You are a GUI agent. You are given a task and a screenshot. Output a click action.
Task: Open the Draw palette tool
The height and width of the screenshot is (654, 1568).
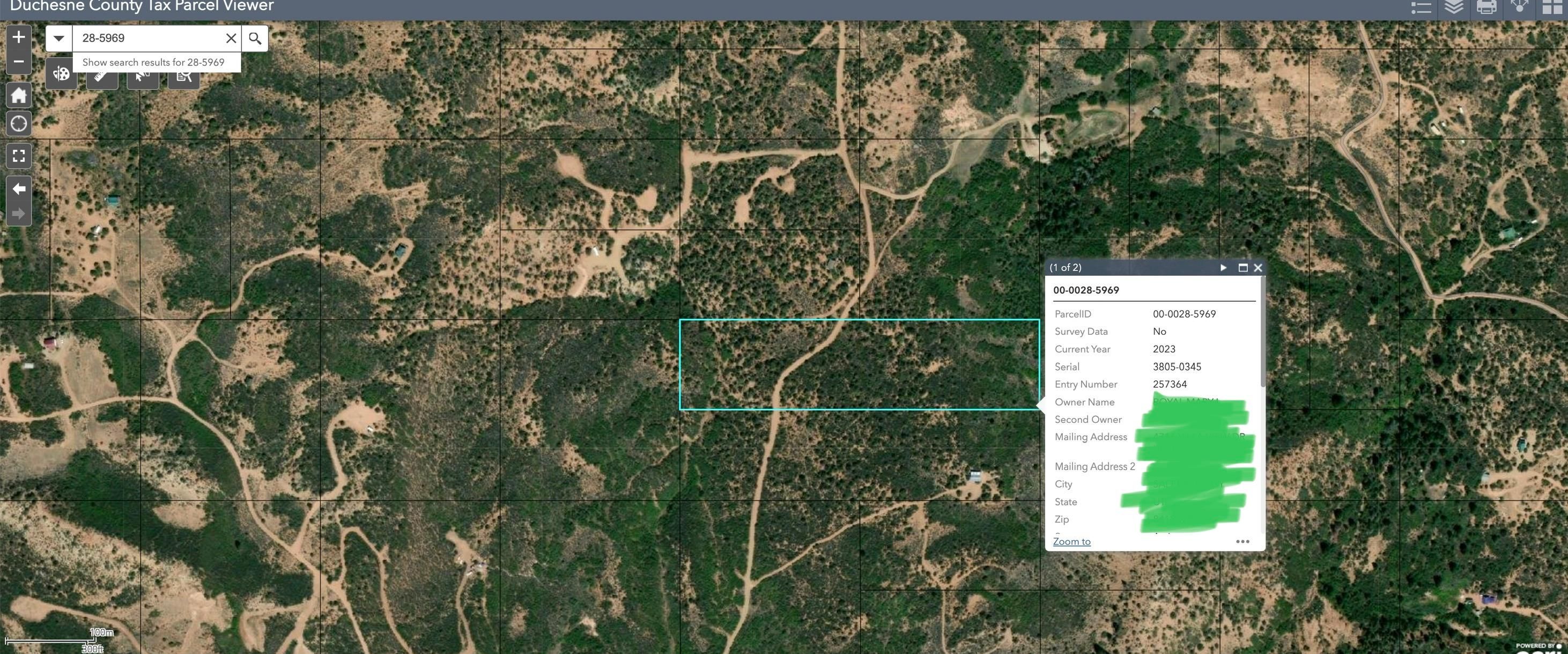click(61, 74)
